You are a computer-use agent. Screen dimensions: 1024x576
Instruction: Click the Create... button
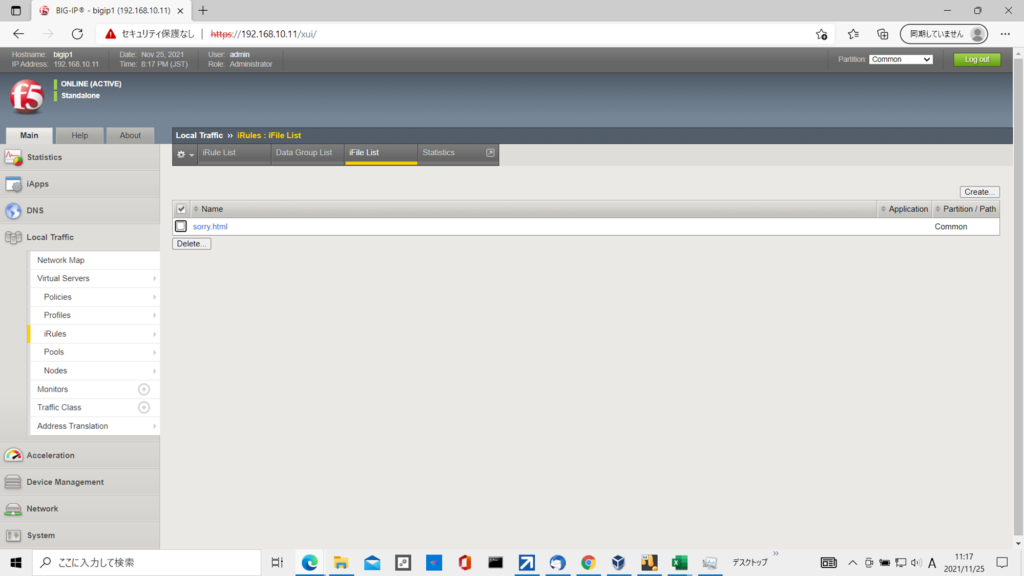(x=979, y=192)
